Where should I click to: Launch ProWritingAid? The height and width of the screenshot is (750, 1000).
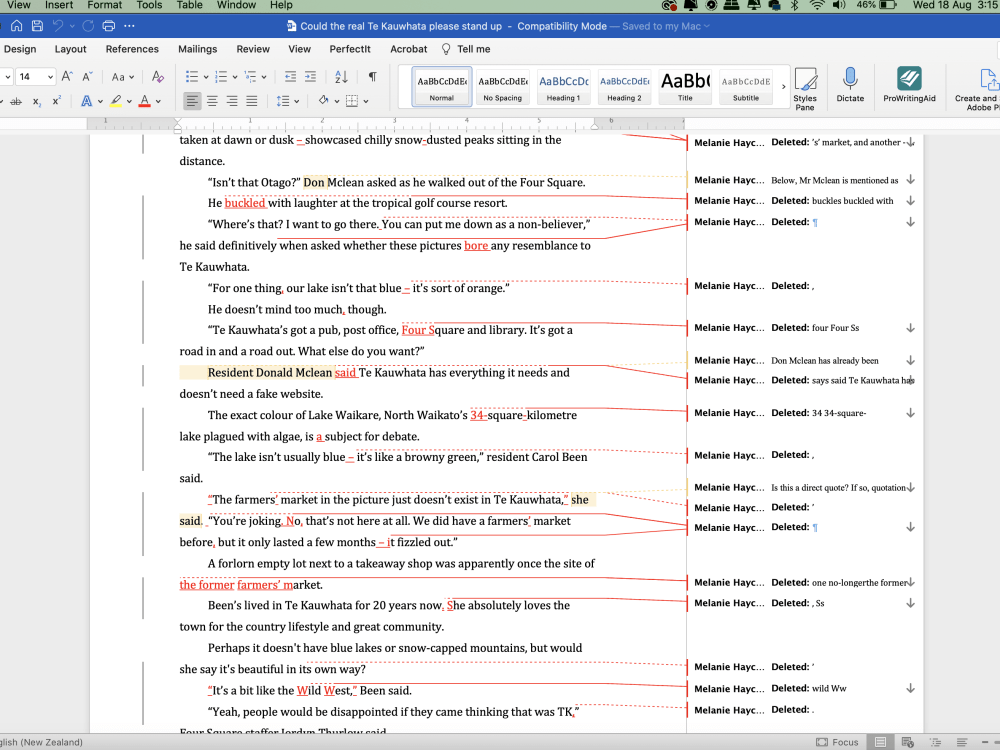(909, 85)
